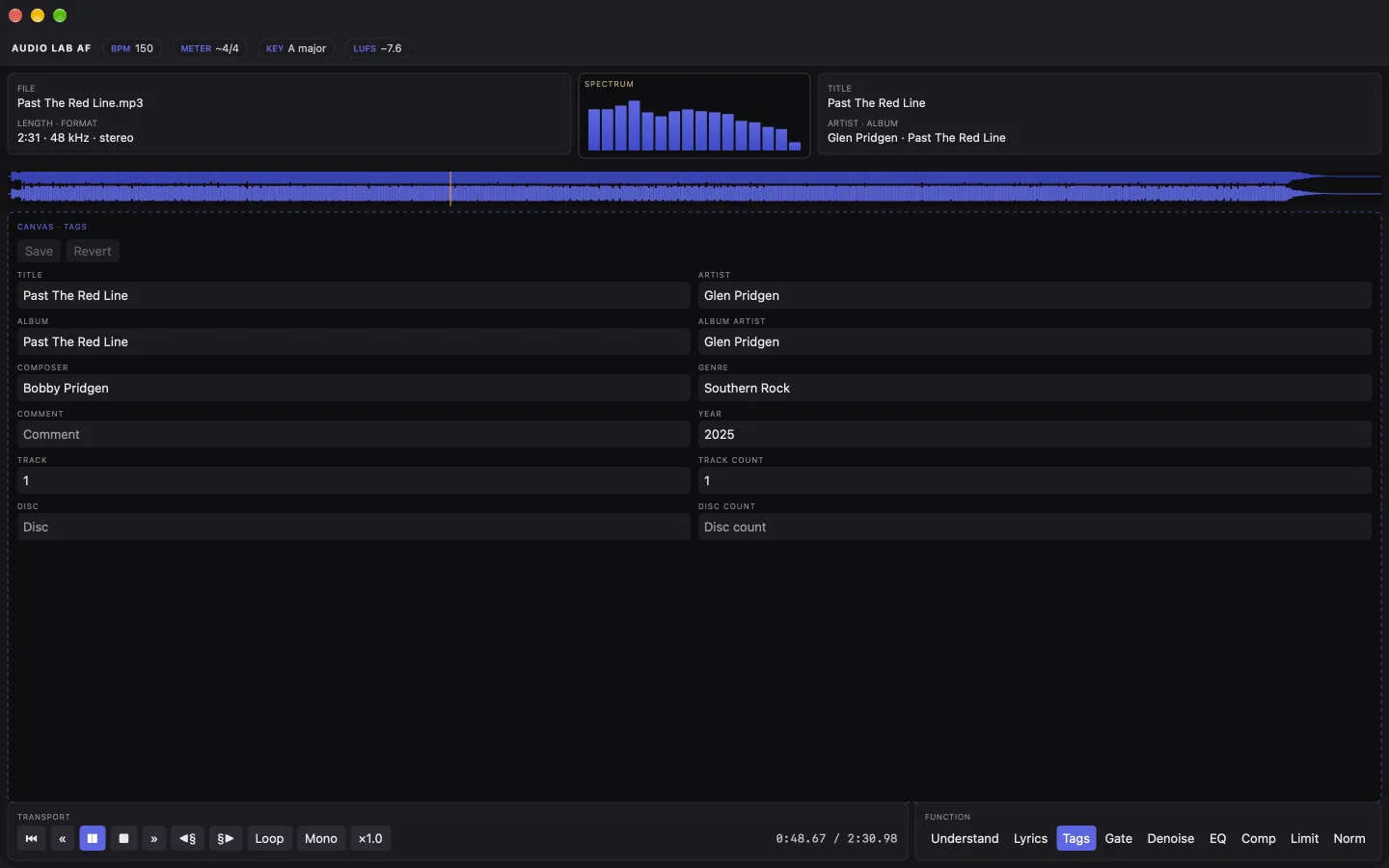
Task: Toggle Mono output
Action: (321, 839)
